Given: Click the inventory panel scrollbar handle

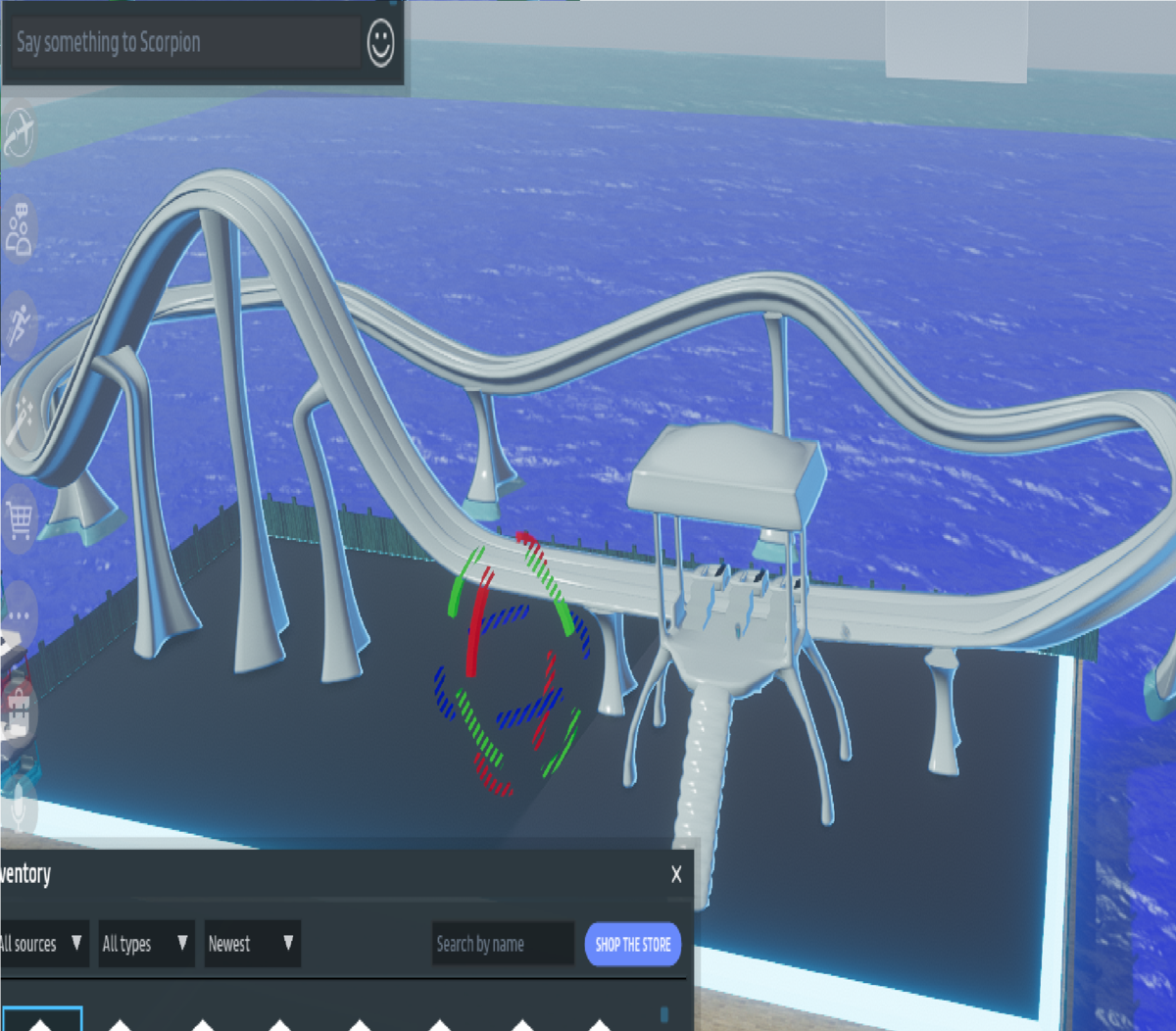Looking at the screenshot, I should 664,1014.
